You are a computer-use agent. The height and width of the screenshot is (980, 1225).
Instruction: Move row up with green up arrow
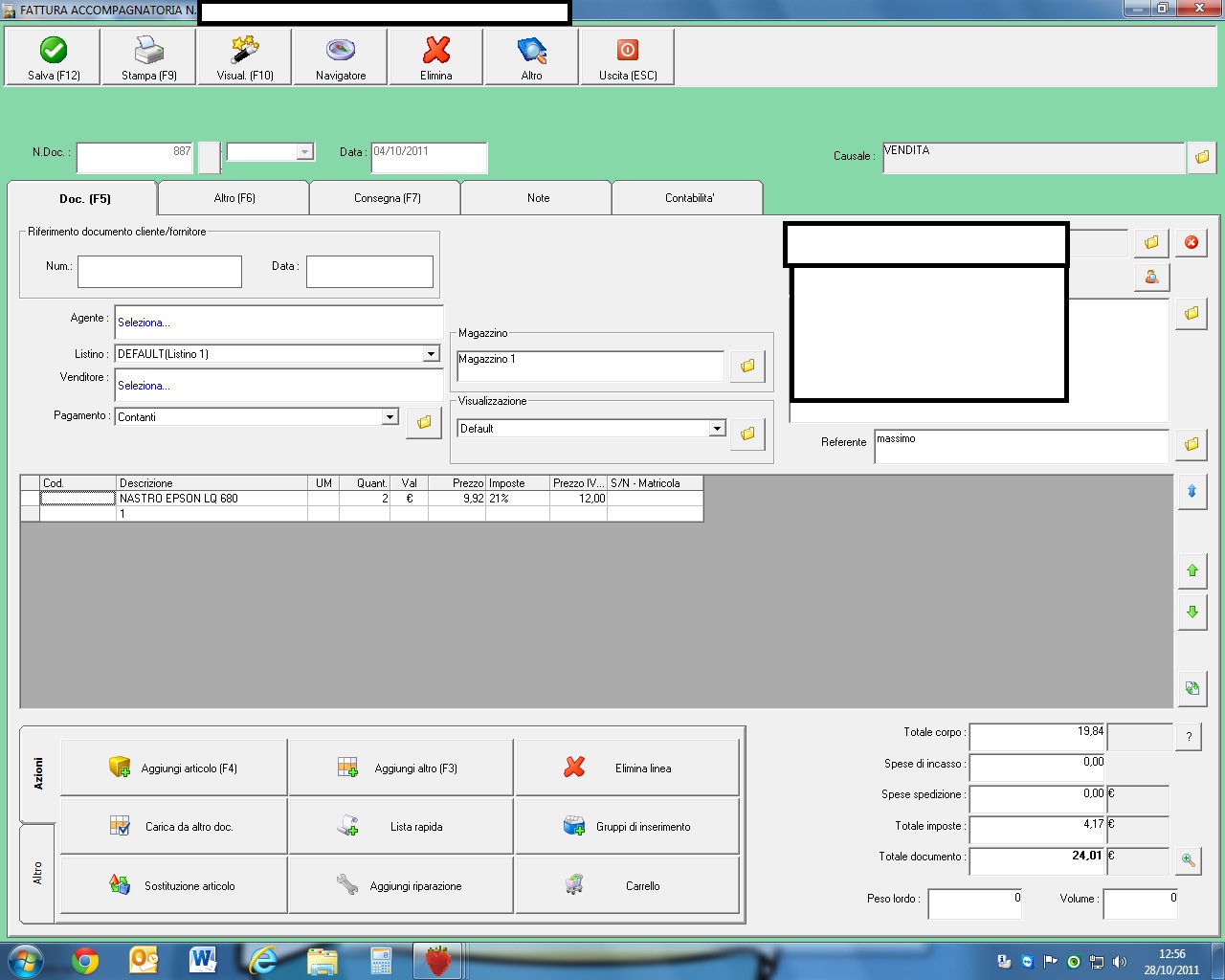(x=1192, y=570)
